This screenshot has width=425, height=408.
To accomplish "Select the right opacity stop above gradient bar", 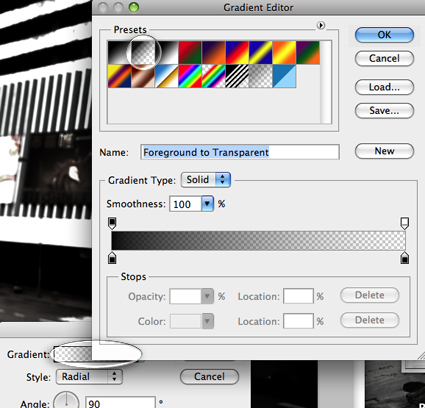I will click(x=405, y=223).
